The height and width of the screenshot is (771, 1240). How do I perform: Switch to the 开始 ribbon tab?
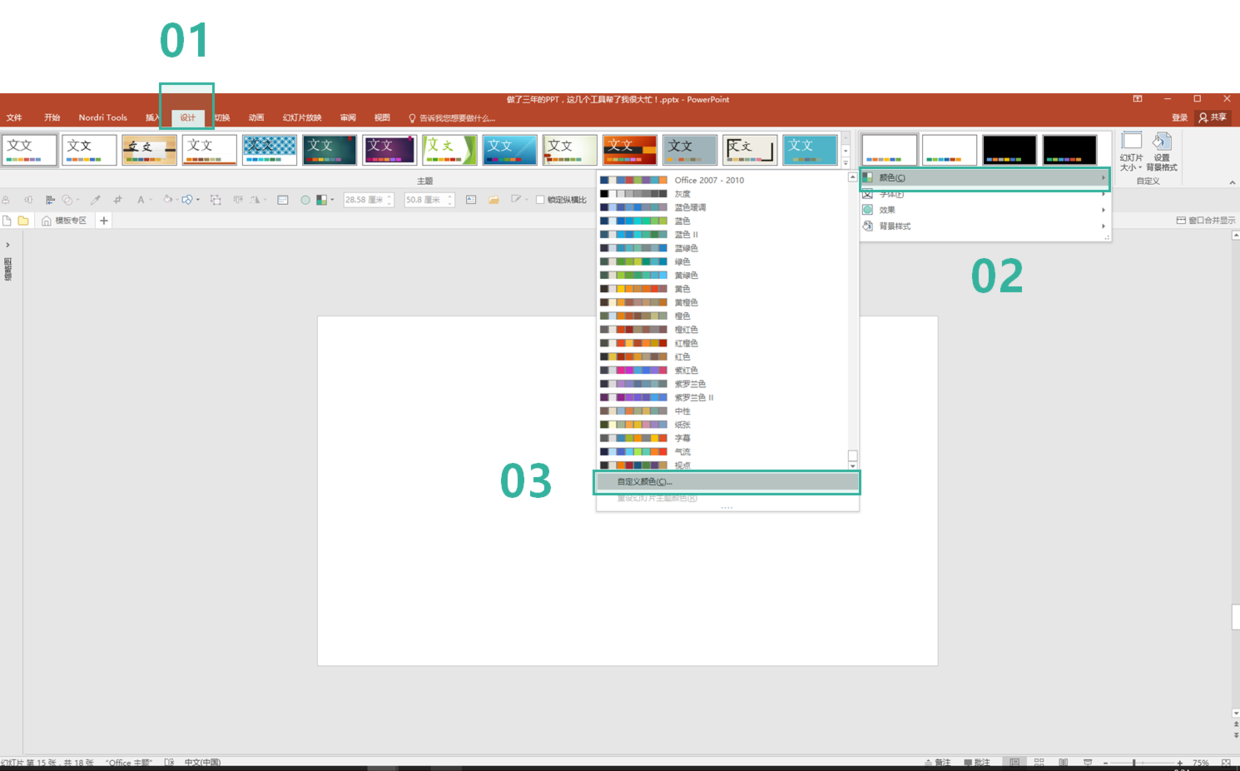[52, 118]
